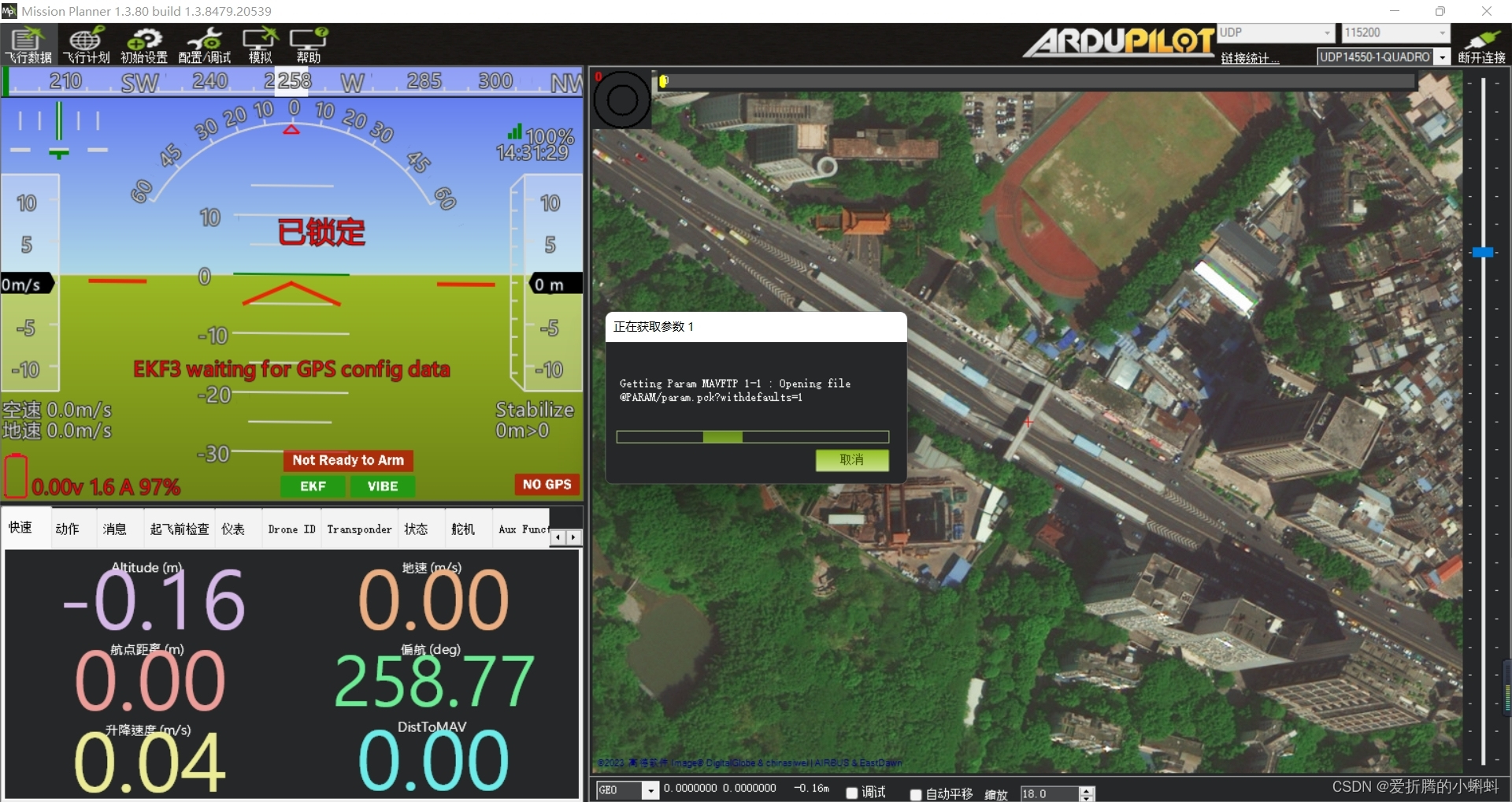The height and width of the screenshot is (802, 1512).
Task: Enable the 自动平移 auto-pan checkbox
Action: click(914, 795)
